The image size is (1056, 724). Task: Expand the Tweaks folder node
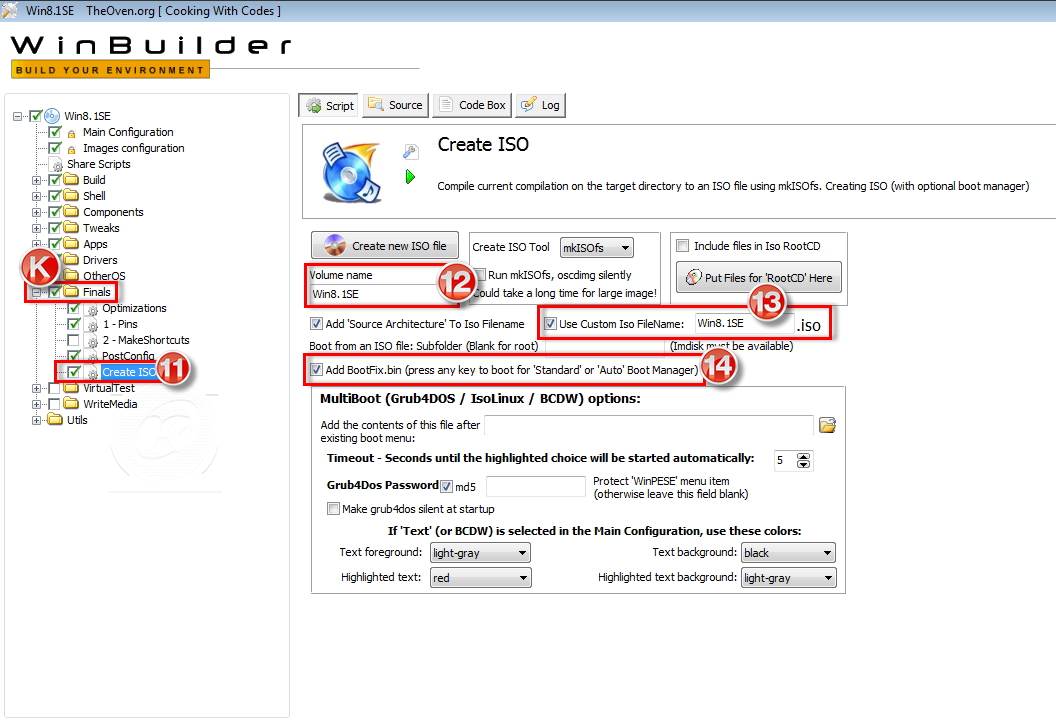point(36,229)
